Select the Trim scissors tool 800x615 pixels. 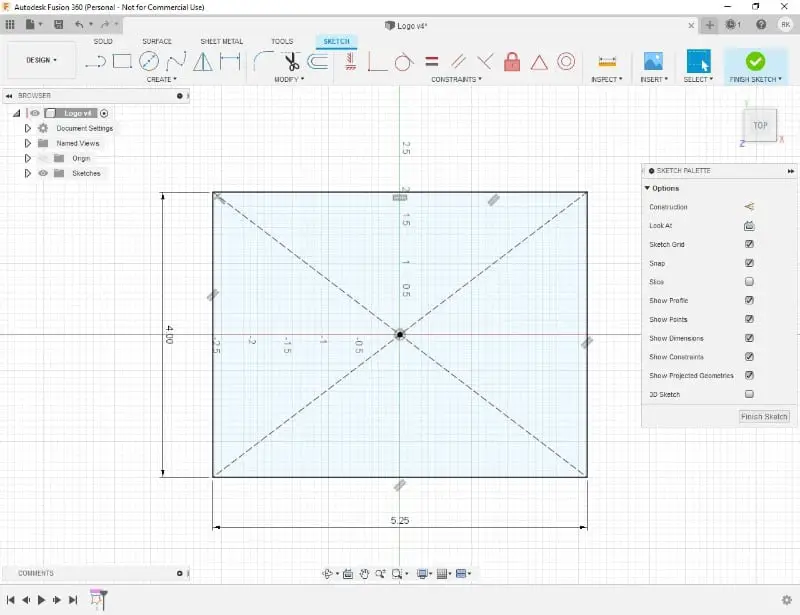pos(291,62)
